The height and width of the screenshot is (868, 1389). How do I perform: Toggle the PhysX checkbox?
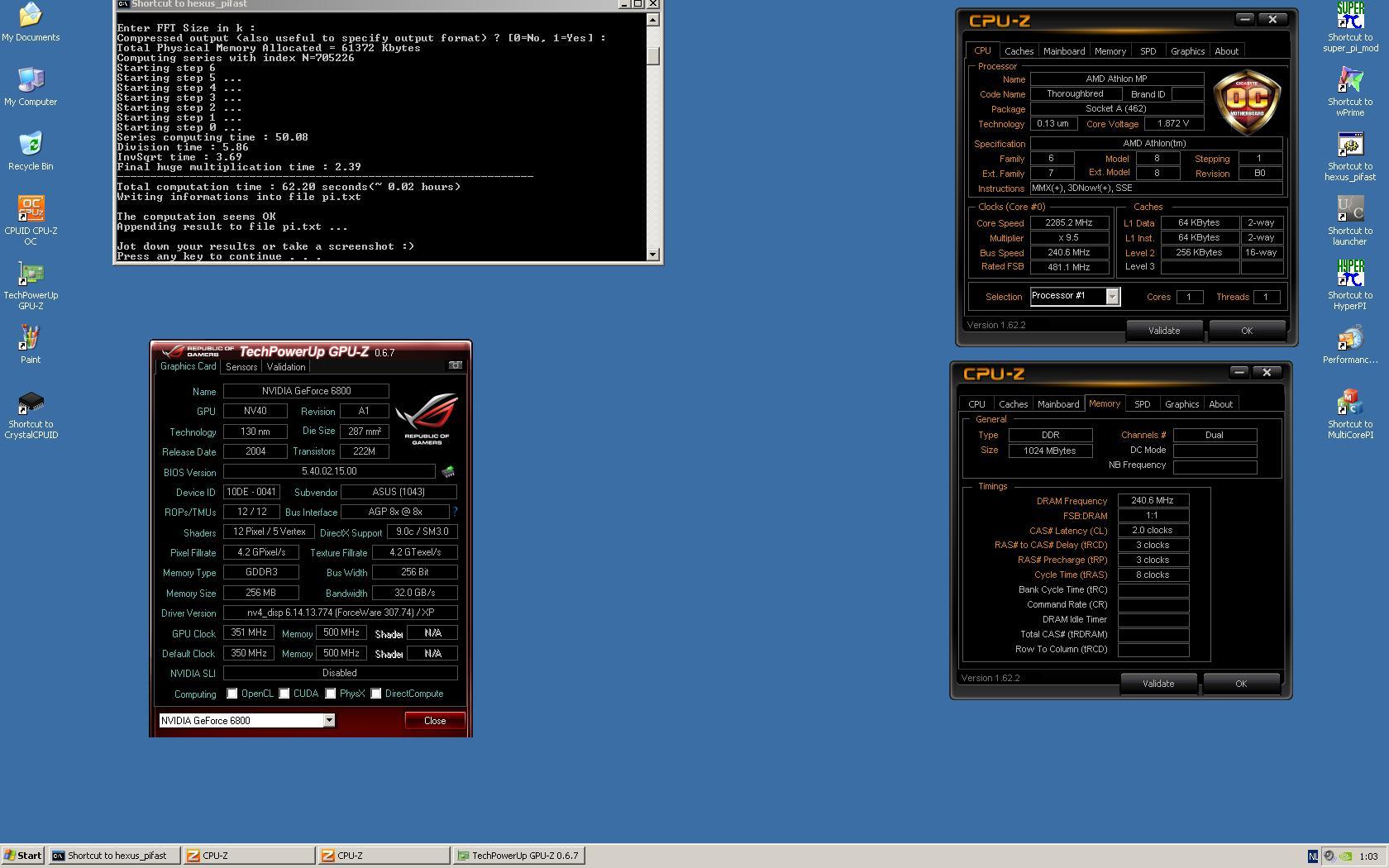coord(331,694)
